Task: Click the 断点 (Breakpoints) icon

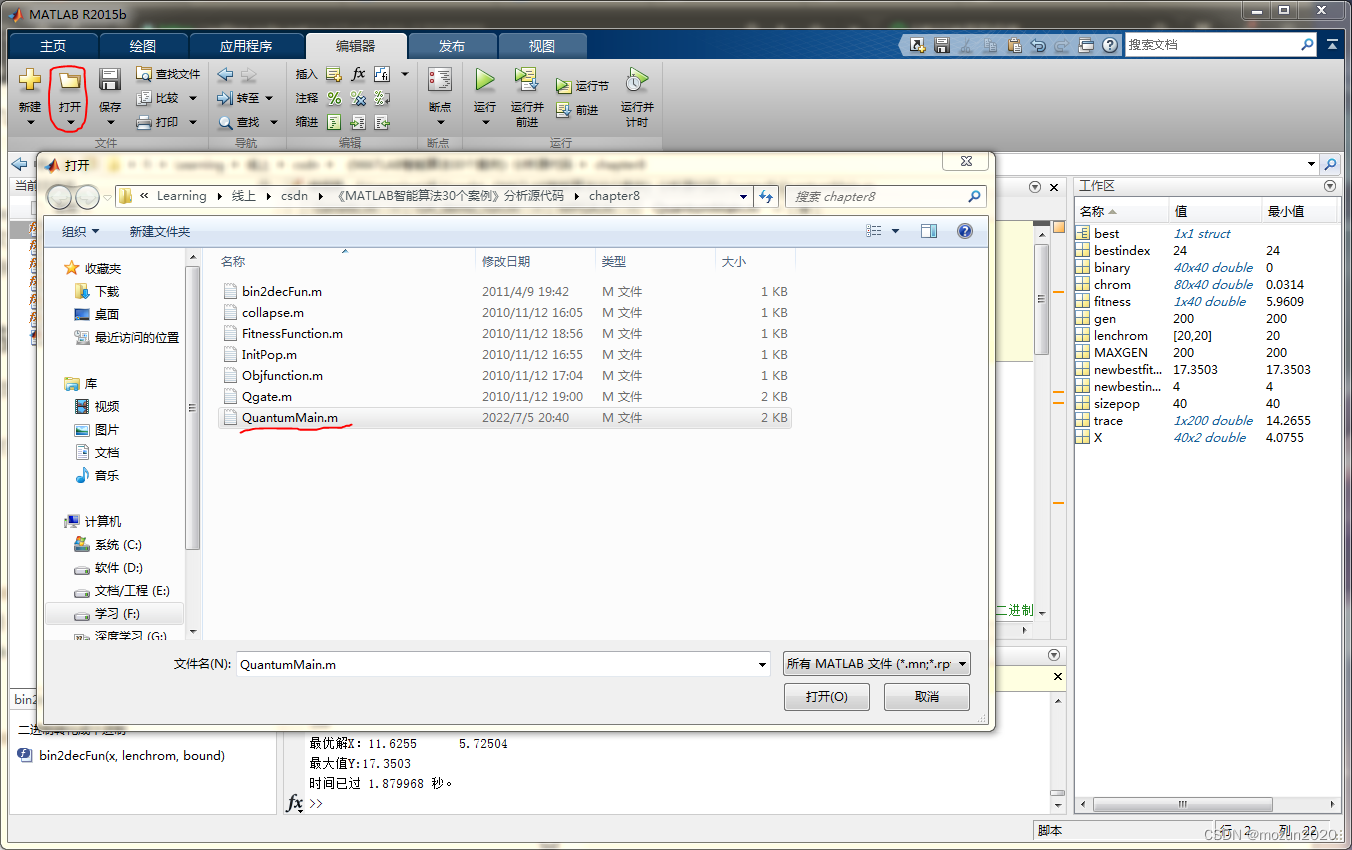Action: click(440, 81)
